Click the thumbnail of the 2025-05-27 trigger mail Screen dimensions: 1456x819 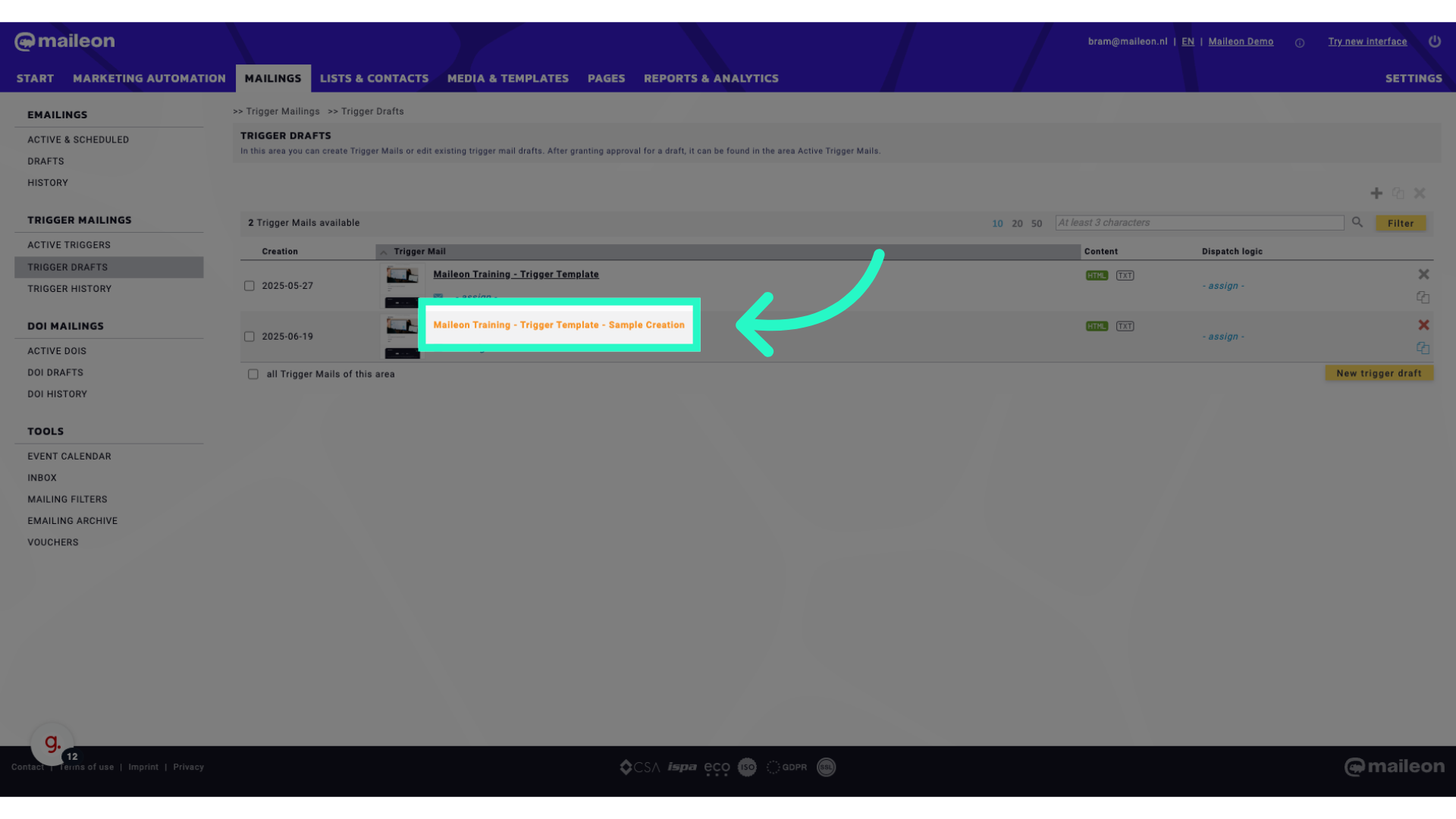coord(401,285)
